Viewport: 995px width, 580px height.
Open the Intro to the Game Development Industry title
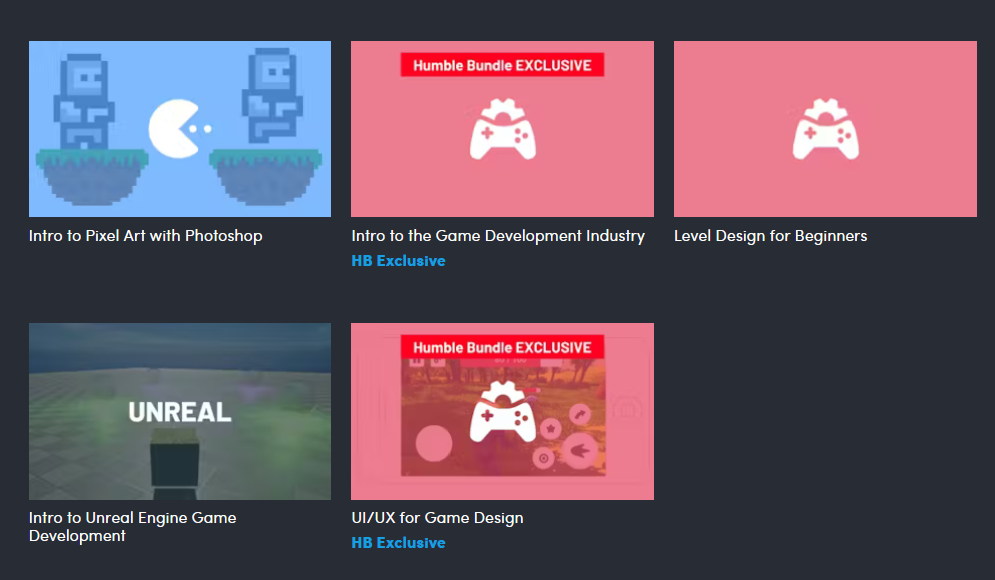tap(498, 237)
